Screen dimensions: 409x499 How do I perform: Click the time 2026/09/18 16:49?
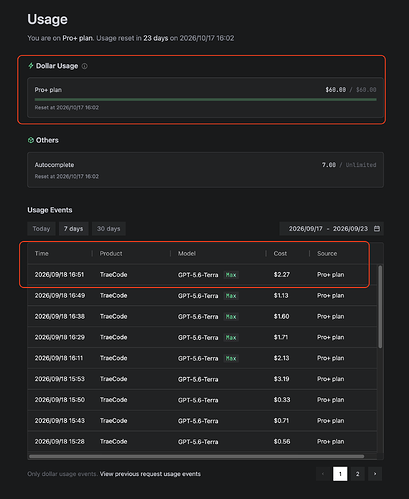(x=60, y=296)
